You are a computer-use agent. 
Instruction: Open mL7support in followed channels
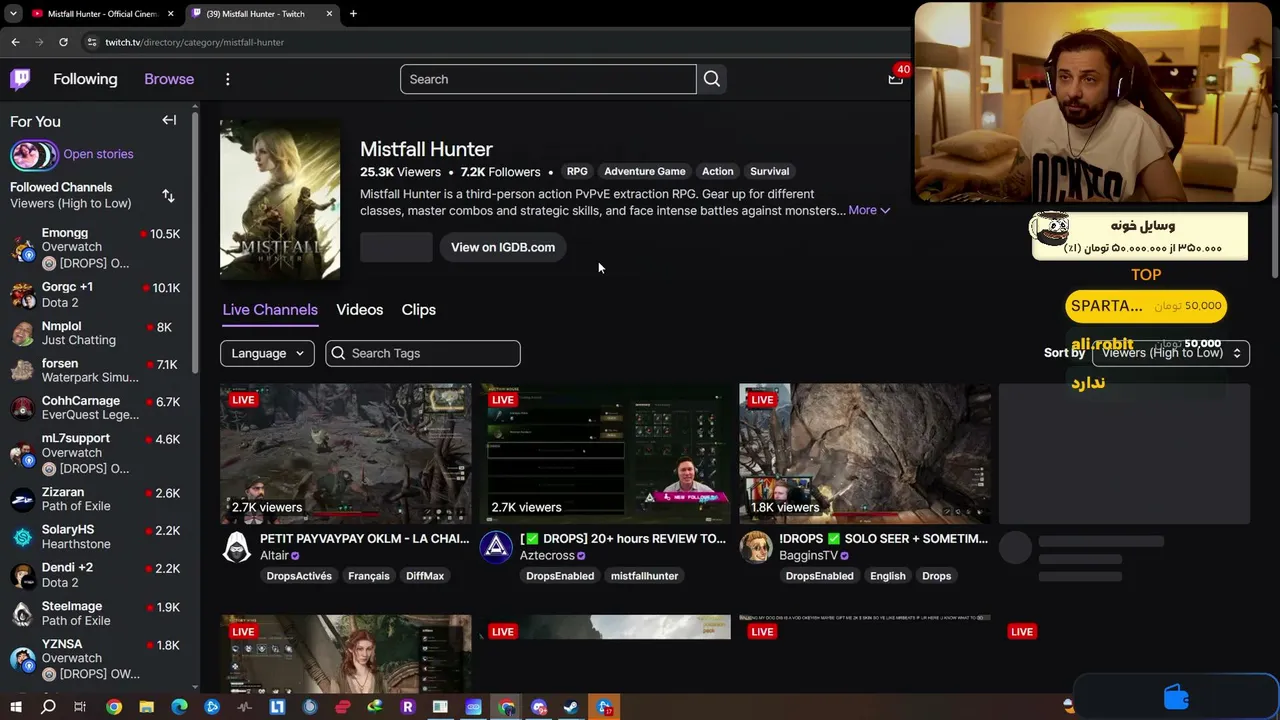[x=97, y=453]
